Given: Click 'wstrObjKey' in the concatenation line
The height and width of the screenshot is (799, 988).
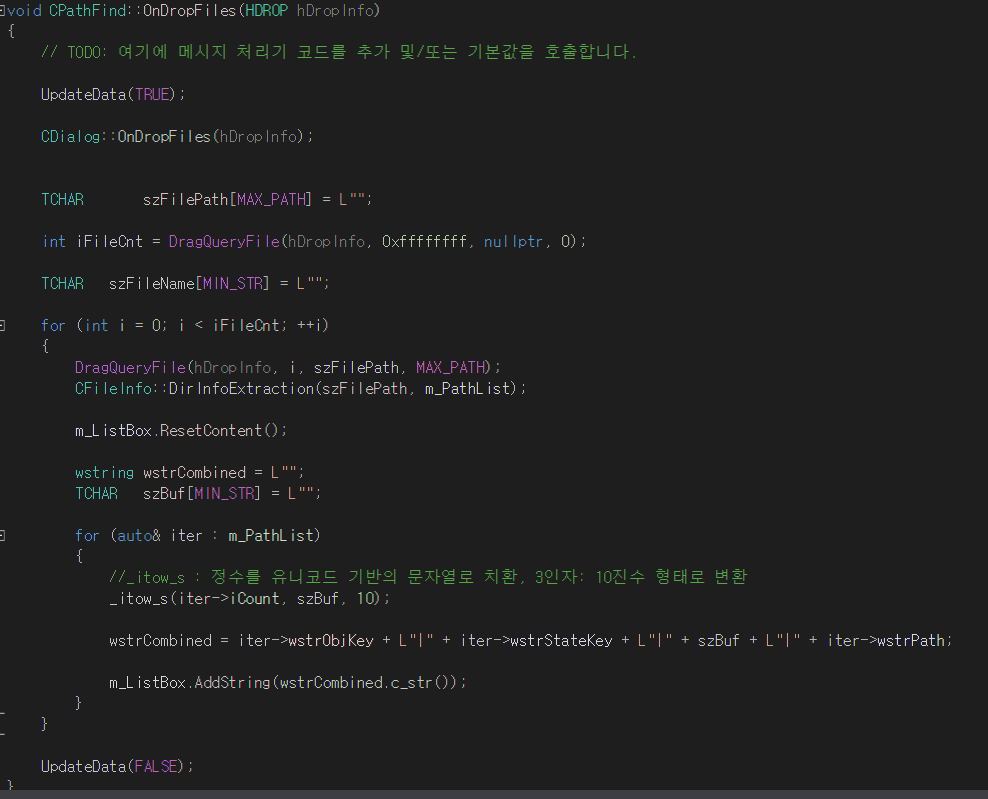Looking at the screenshot, I should click(331, 641).
